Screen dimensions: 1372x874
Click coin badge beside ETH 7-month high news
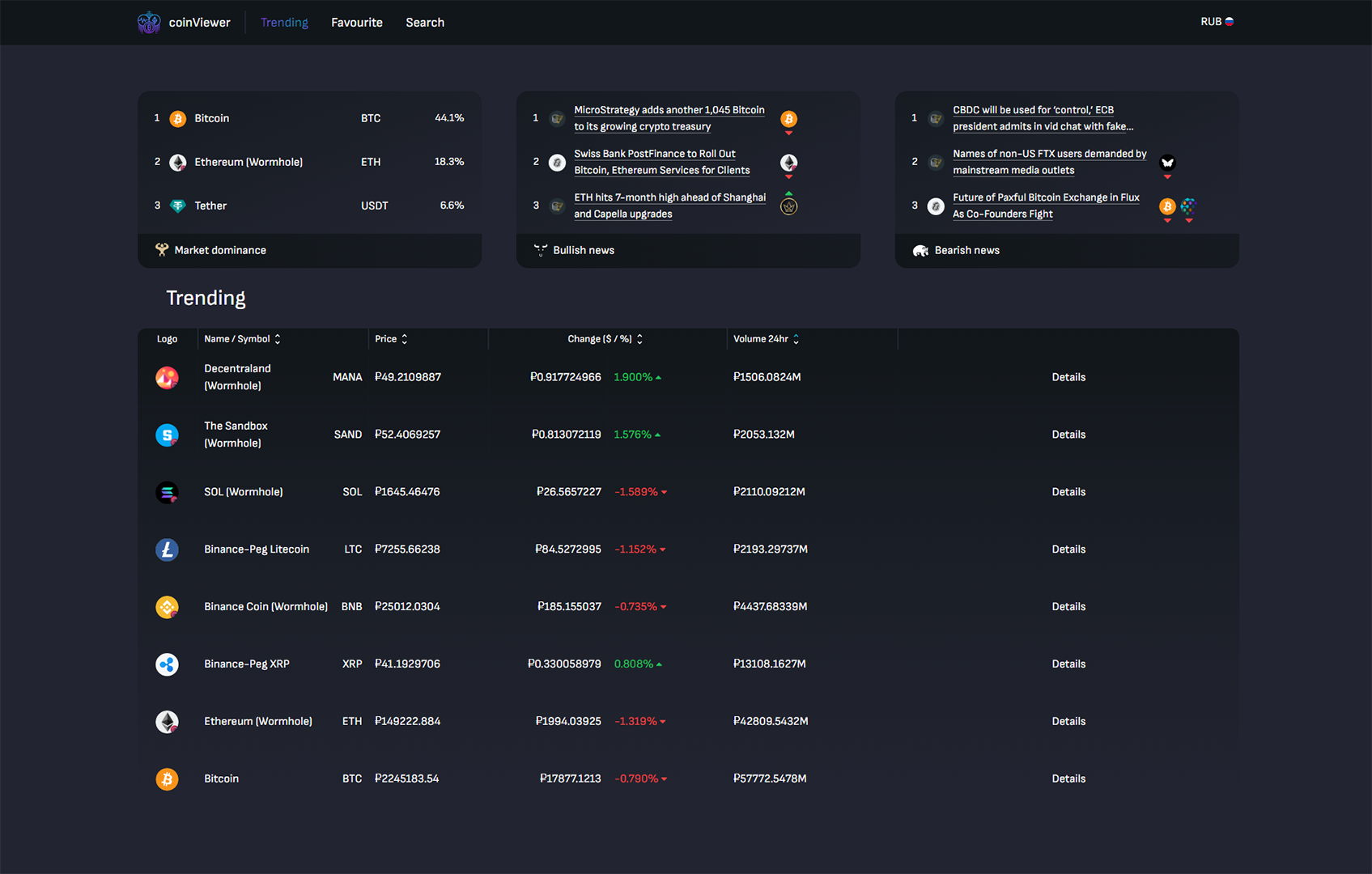[x=789, y=206]
